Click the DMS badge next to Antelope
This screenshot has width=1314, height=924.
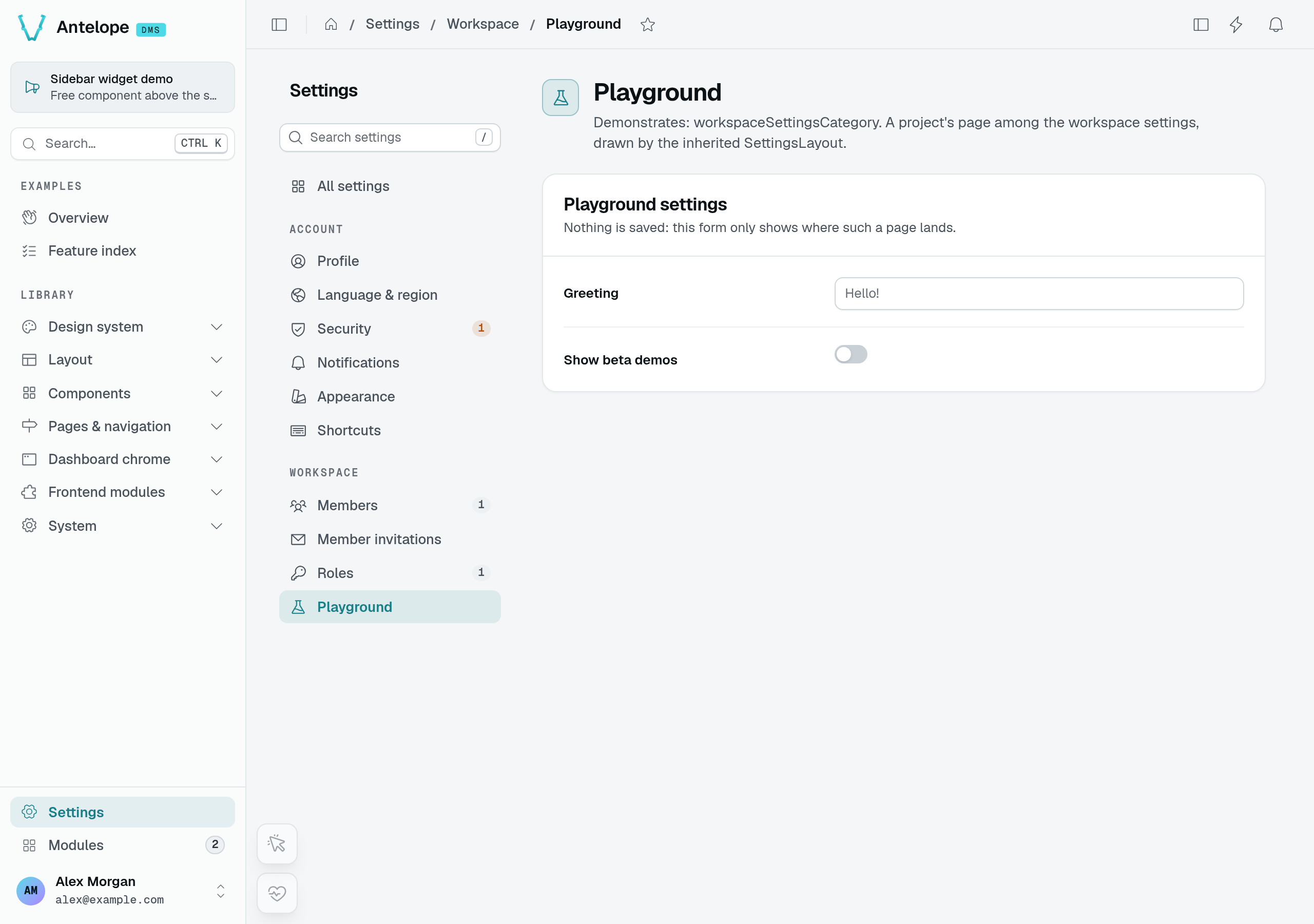tap(150, 30)
